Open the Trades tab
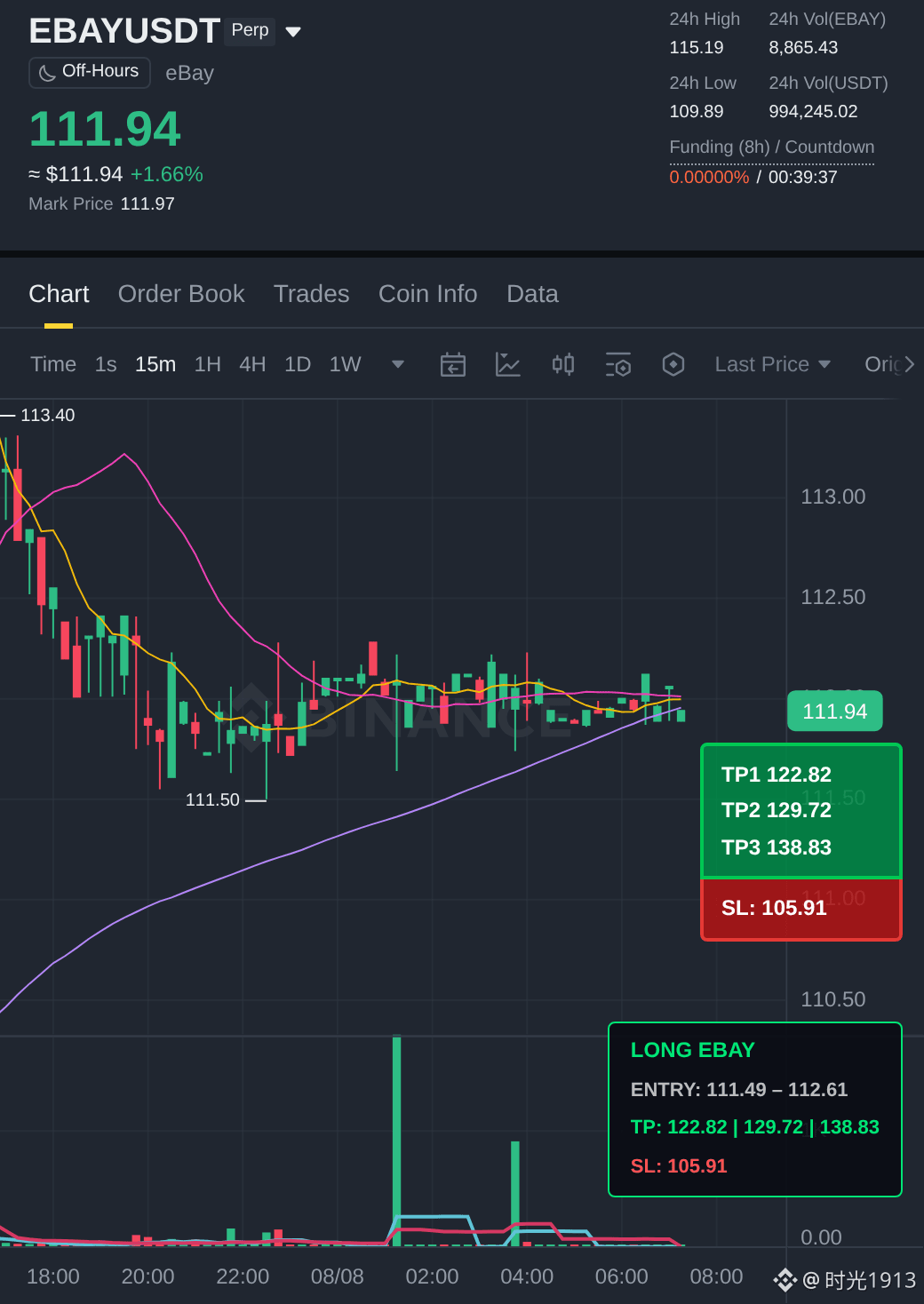The width and height of the screenshot is (924, 1304). pyautogui.click(x=311, y=294)
